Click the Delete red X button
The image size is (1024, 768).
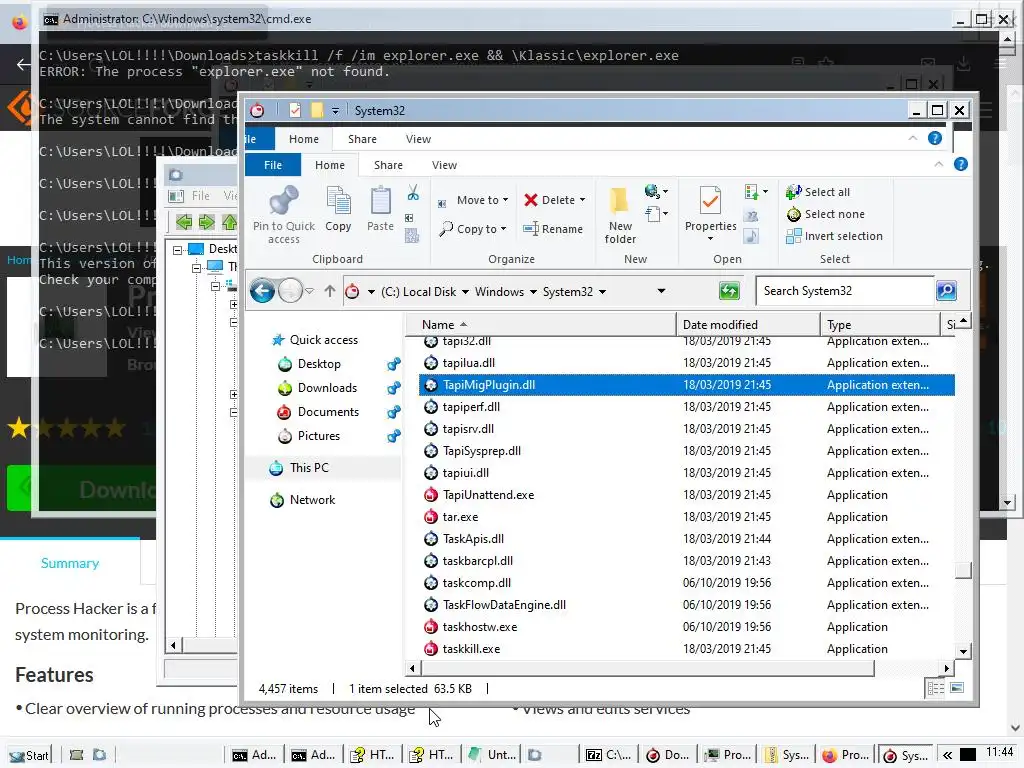[554, 200]
